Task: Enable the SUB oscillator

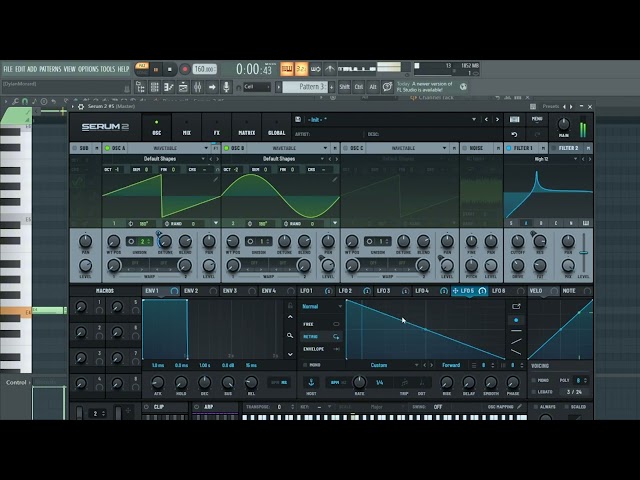Action: point(75,148)
